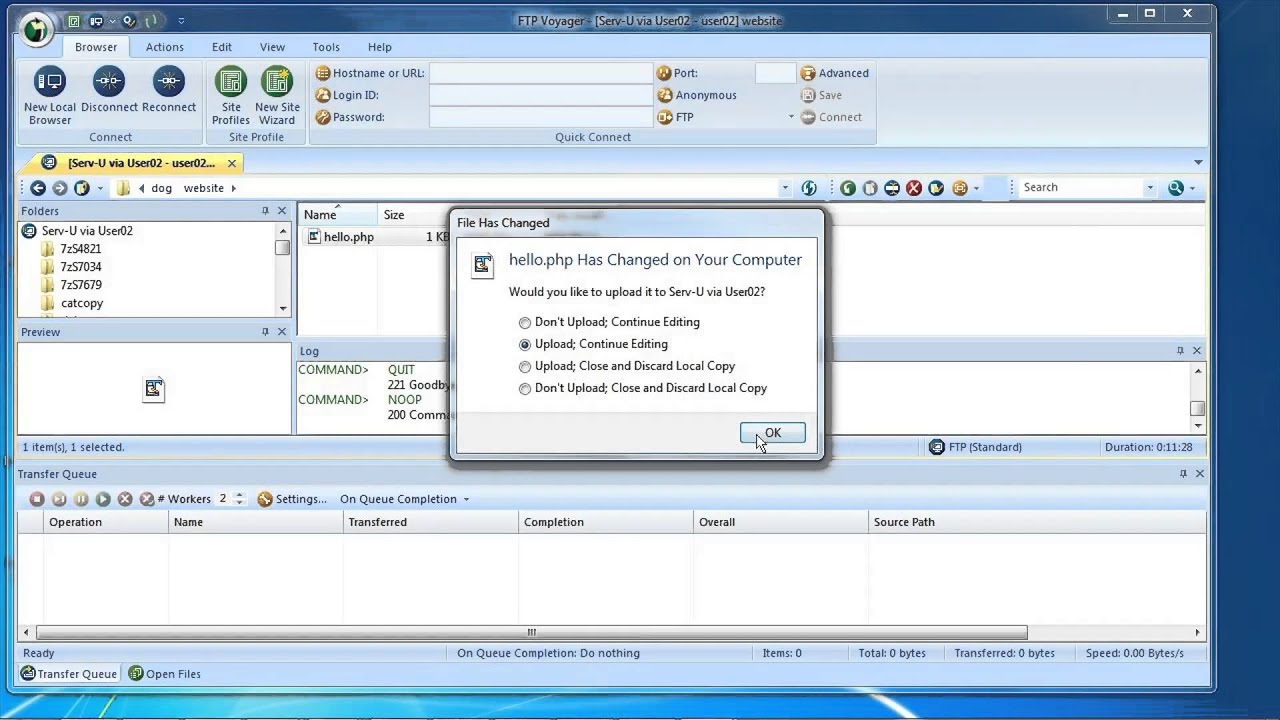Open Transfer Queue Settings

tap(292, 499)
